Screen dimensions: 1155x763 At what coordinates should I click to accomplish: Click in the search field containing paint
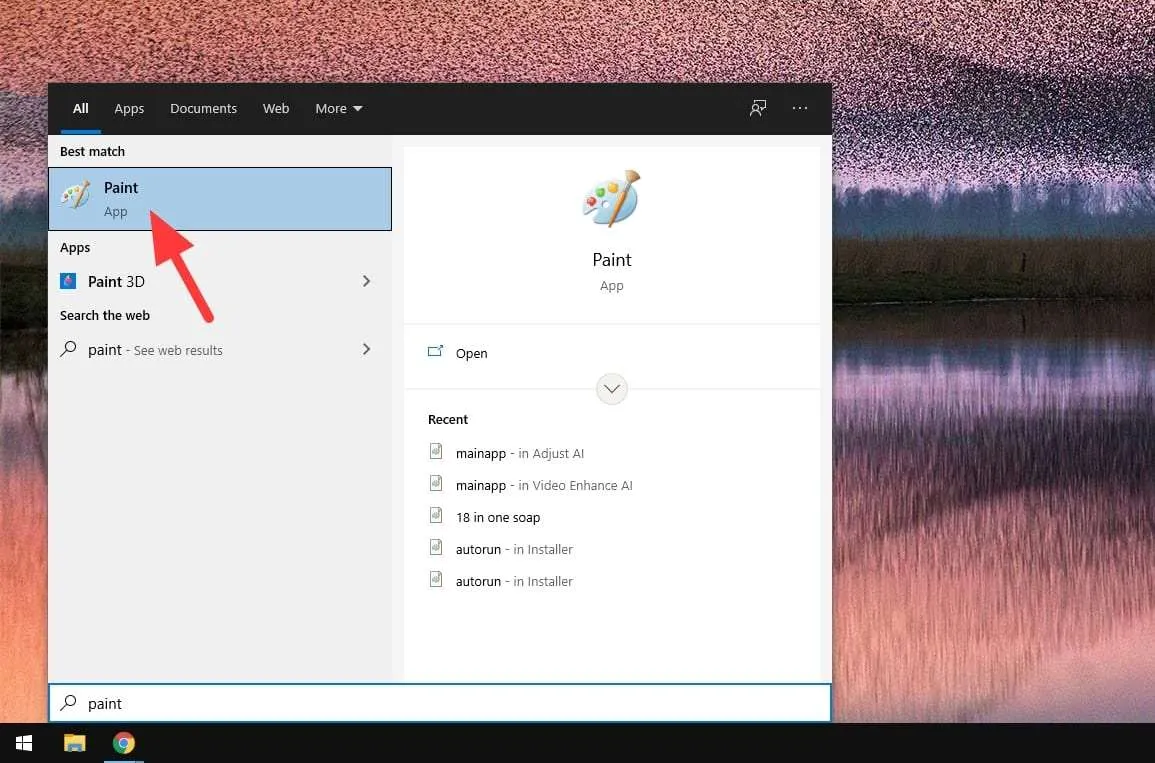[x=440, y=703]
